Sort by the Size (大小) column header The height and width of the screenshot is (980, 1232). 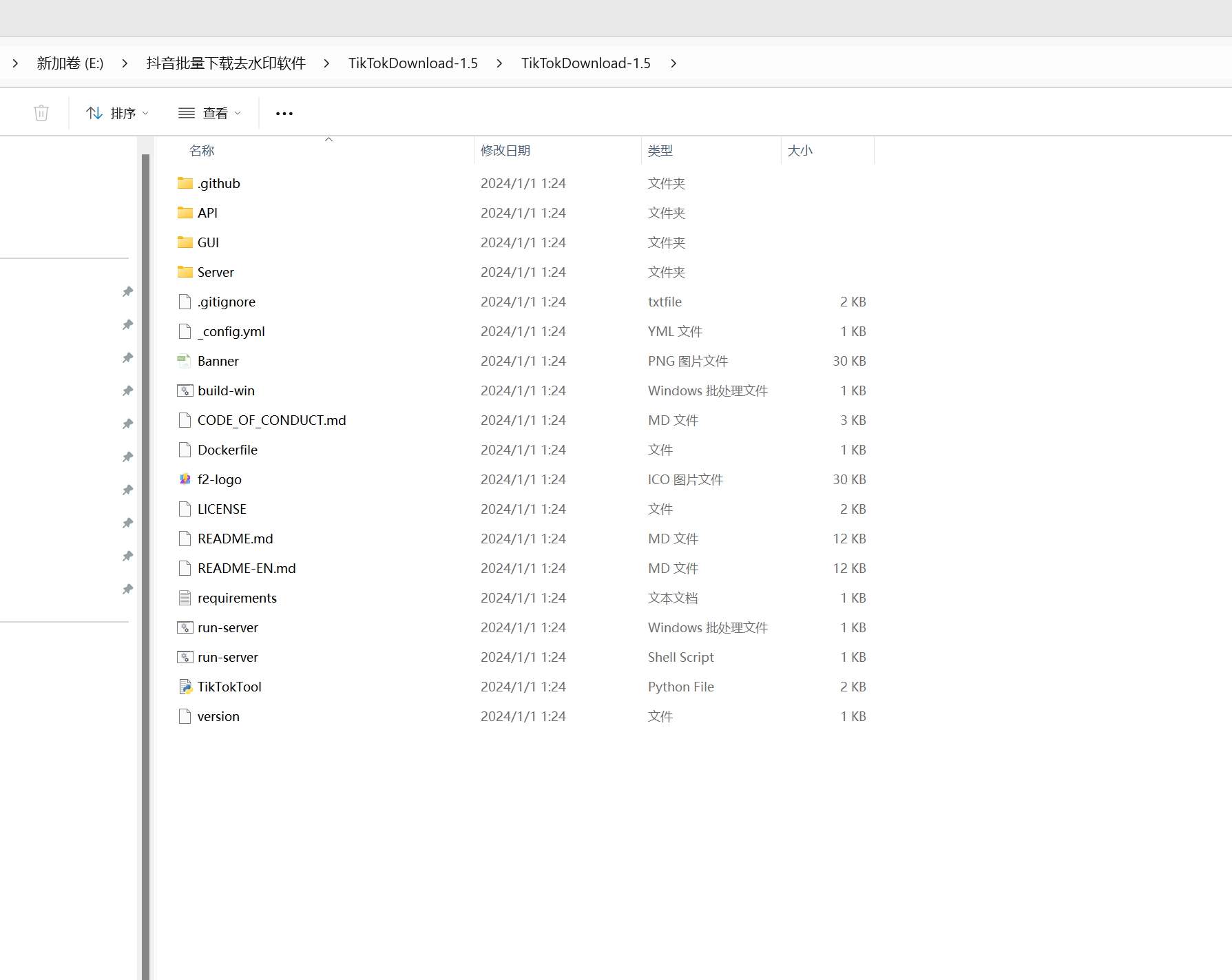point(800,151)
